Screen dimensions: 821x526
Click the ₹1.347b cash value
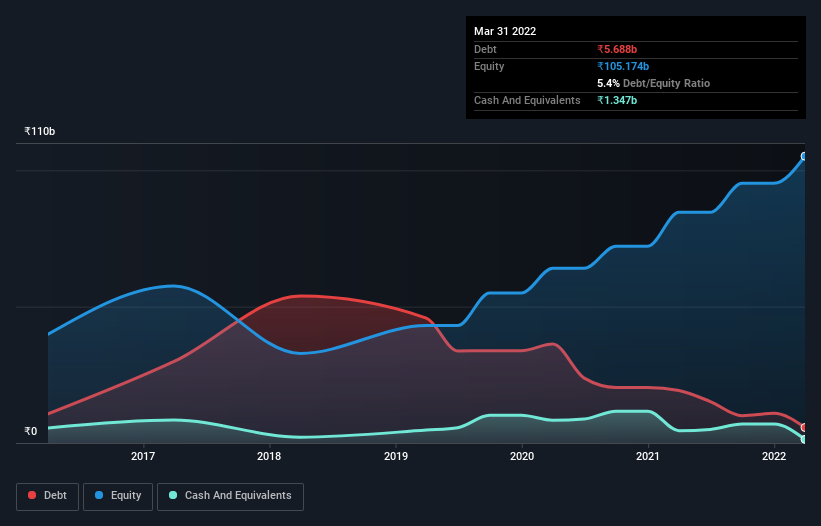(617, 100)
